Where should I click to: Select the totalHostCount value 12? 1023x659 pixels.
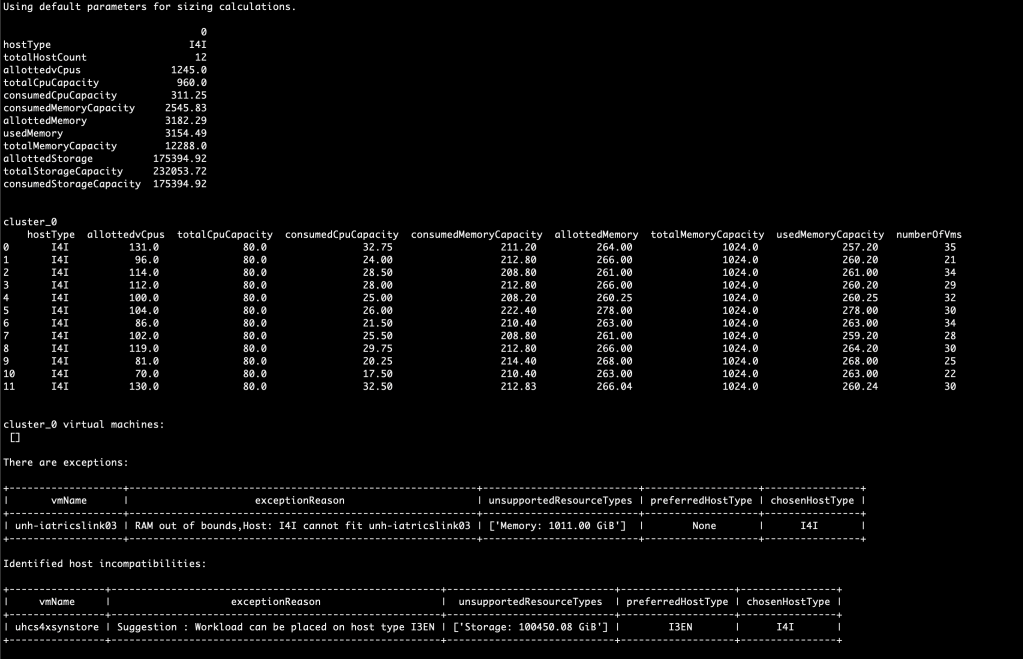coord(200,58)
